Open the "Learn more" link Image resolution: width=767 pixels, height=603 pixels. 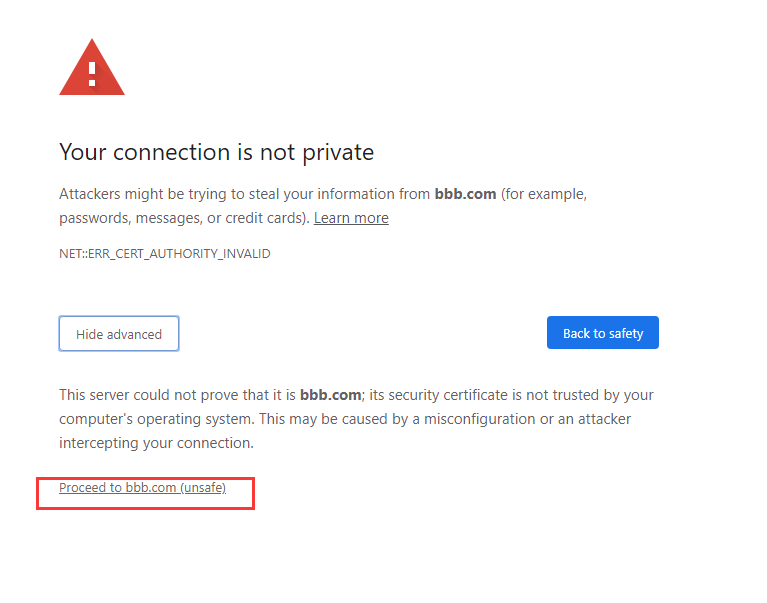click(351, 218)
